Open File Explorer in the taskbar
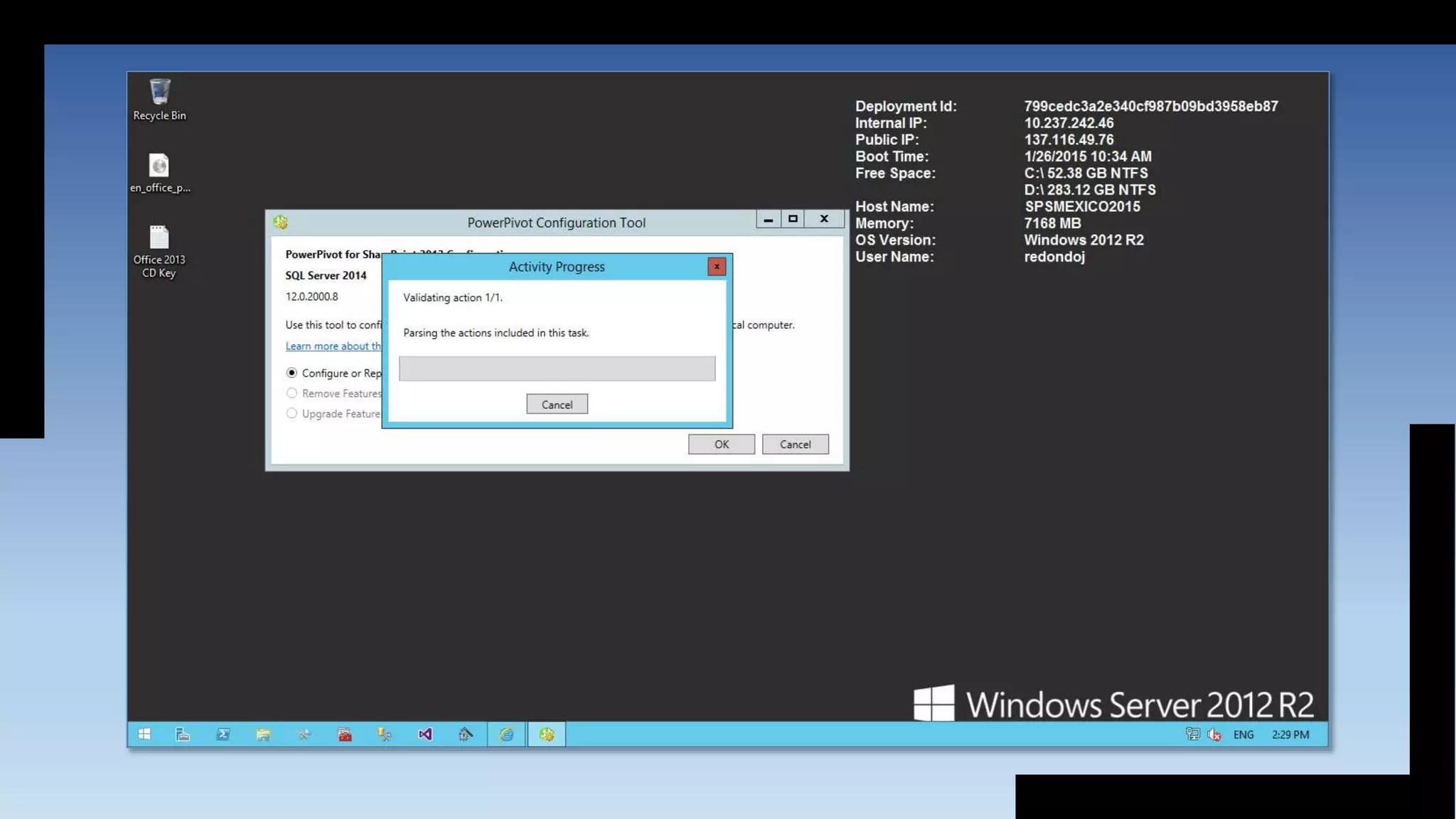The height and width of the screenshot is (819, 1456). [x=264, y=734]
